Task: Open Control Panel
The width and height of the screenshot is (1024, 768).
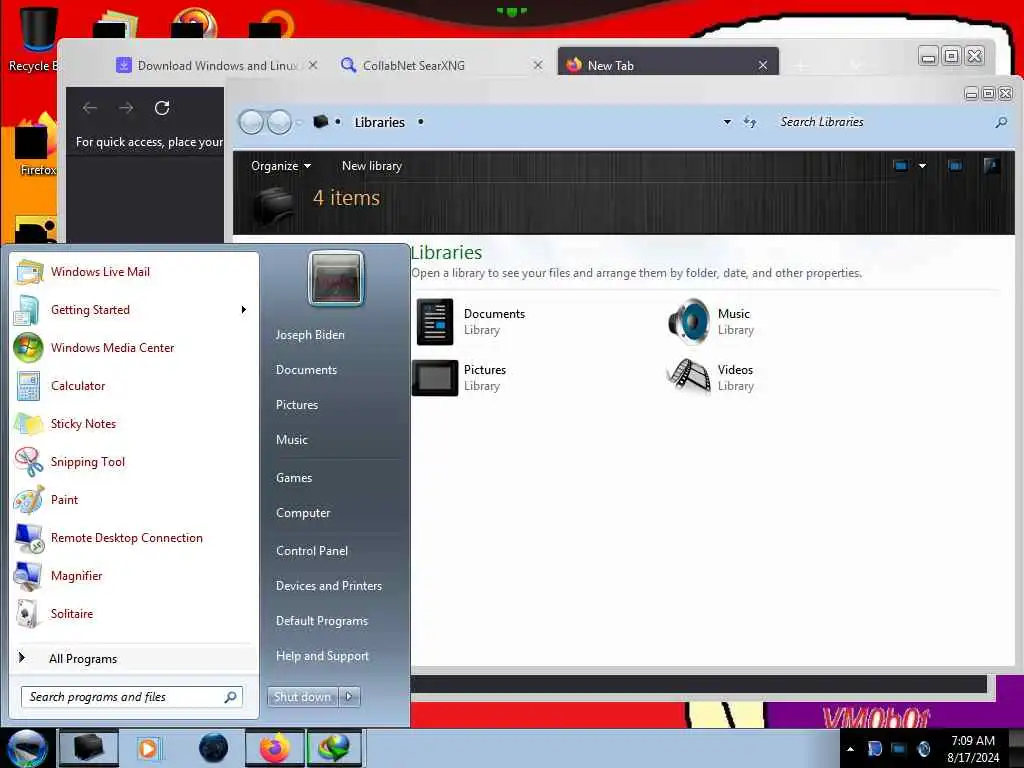Action: point(312,551)
